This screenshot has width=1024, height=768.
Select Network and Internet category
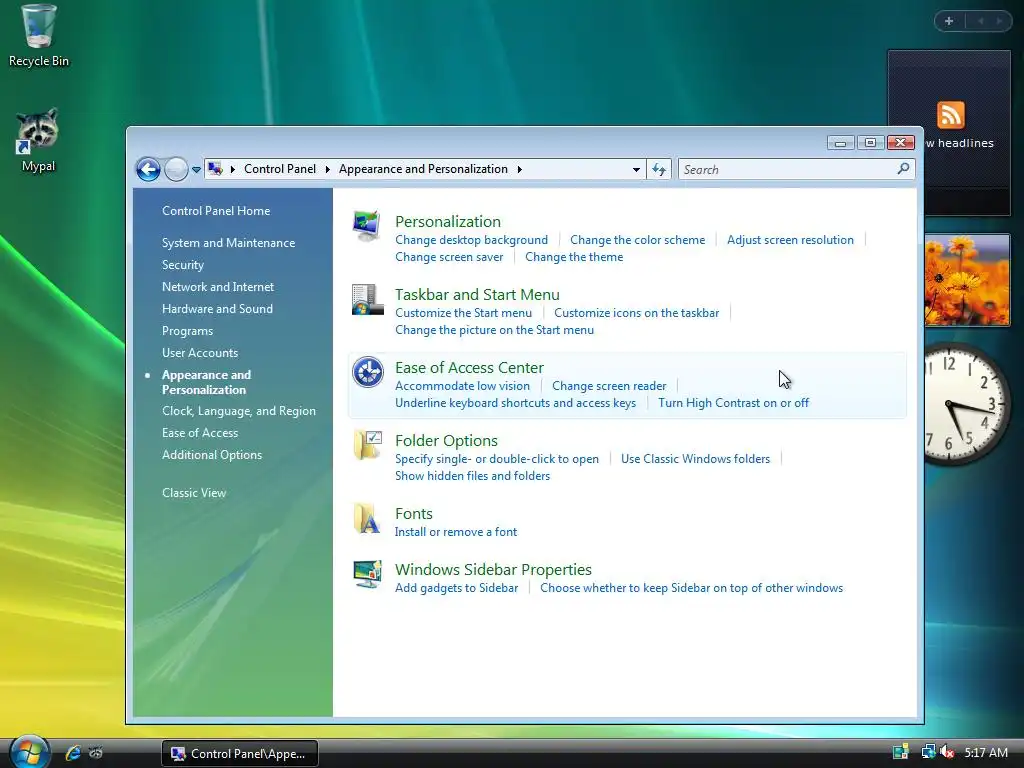(x=217, y=287)
